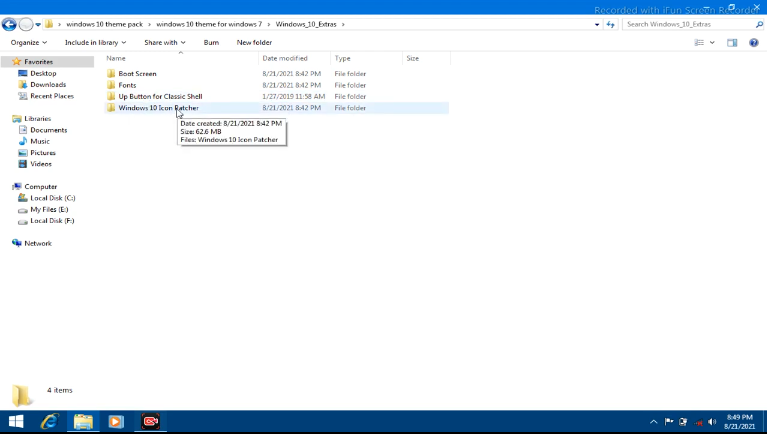Expand chevron after Windows_10_Extras breadcrumb
Image resolution: width=767 pixels, height=434 pixels.
tap(343, 24)
